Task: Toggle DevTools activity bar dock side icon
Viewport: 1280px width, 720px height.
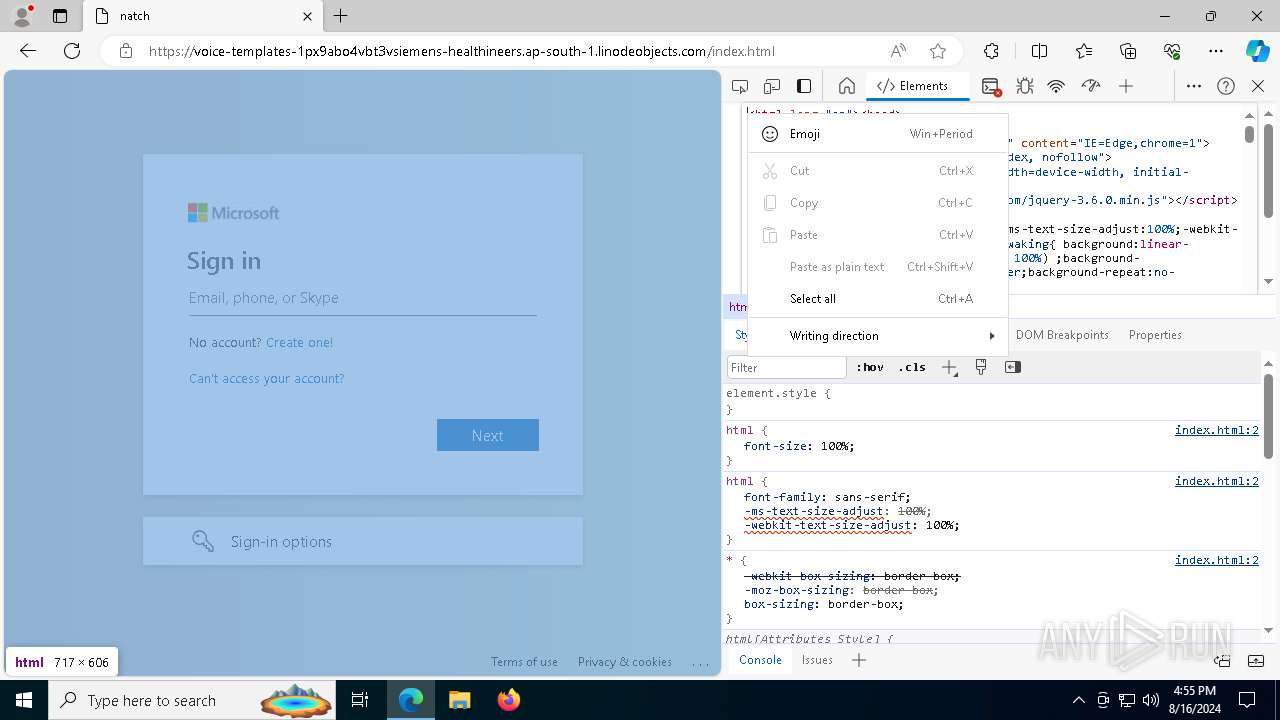Action: click(804, 86)
